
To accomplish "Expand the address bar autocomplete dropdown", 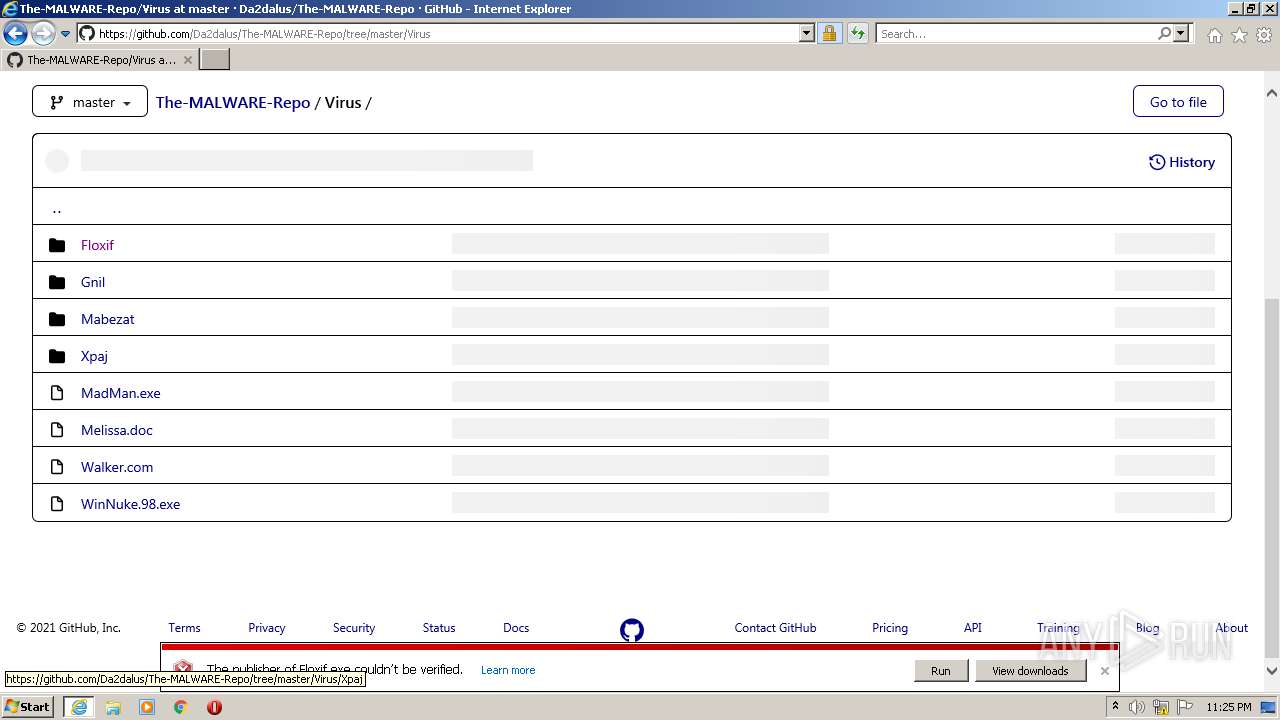I will pos(807,34).
